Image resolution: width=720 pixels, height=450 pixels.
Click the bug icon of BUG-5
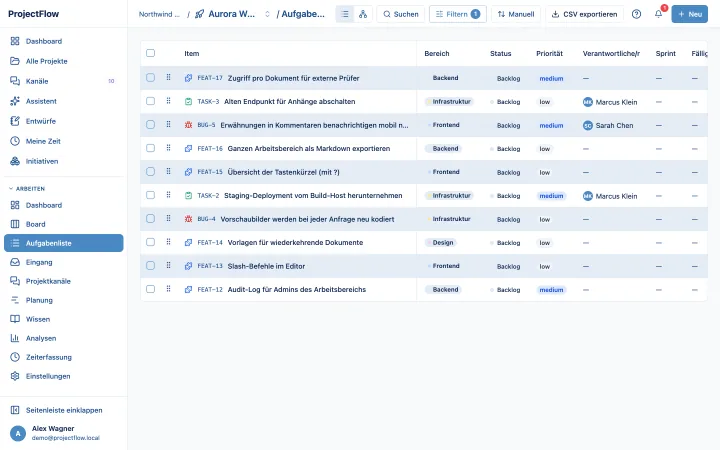(188, 125)
